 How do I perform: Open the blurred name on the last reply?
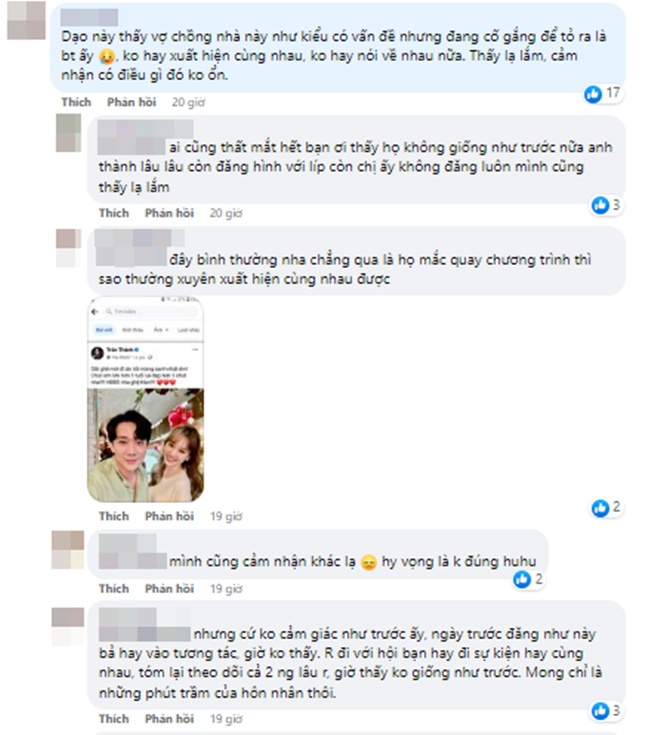pyautogui.click(x=144, y=624)
